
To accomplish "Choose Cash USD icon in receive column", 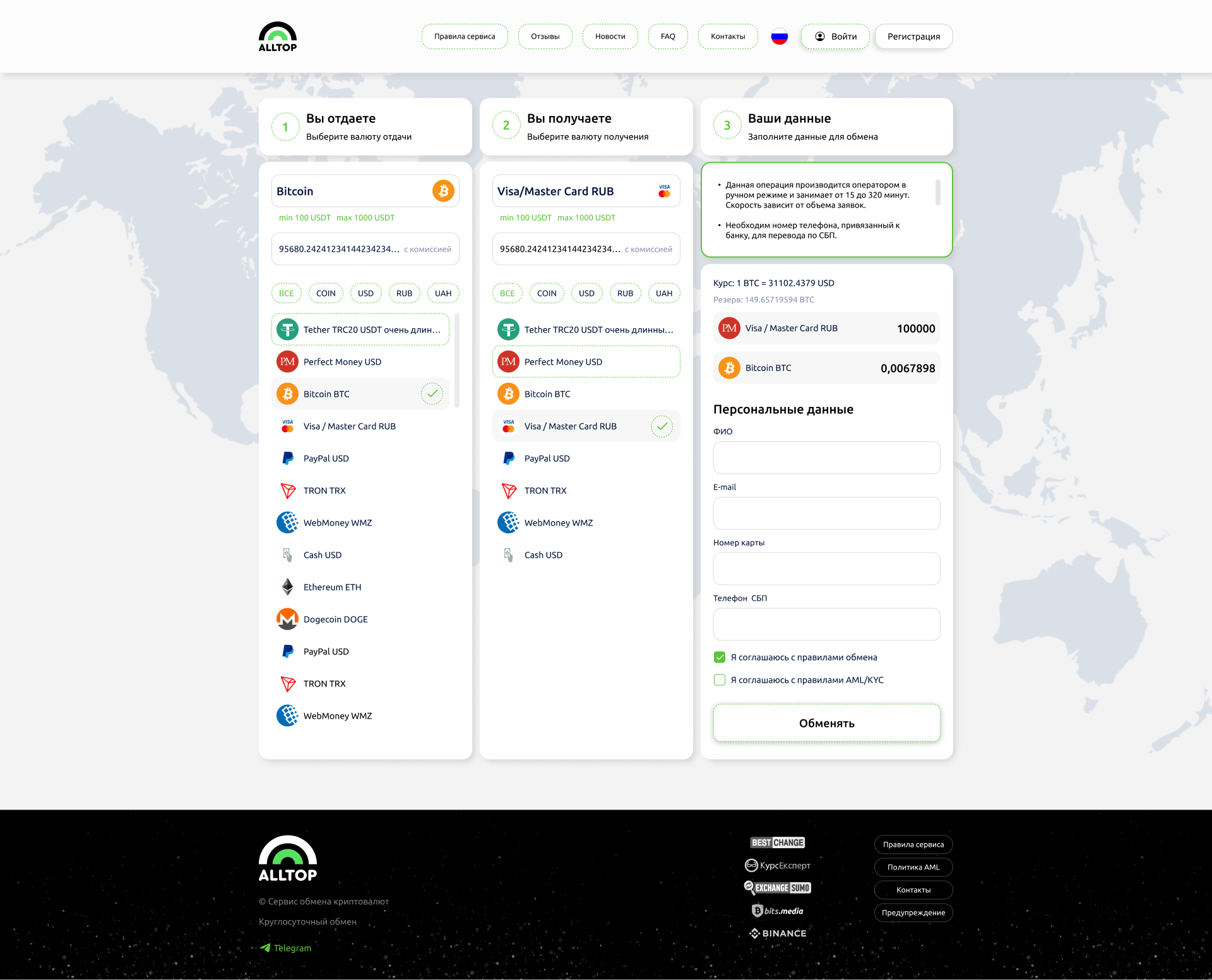I will pyautogui.click(x=508, y=555).
